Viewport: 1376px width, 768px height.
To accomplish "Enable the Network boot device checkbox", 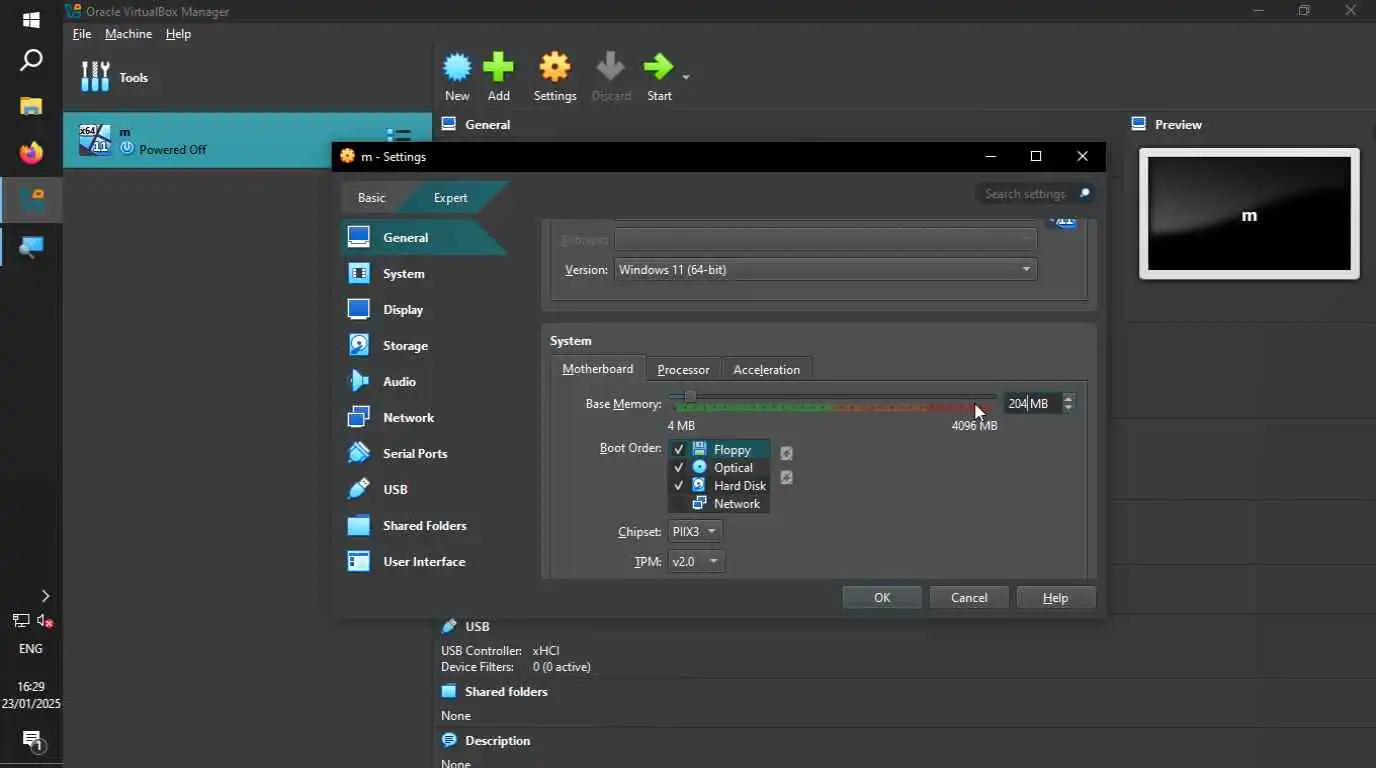I will pyautogui.click(x=679, y=504).
